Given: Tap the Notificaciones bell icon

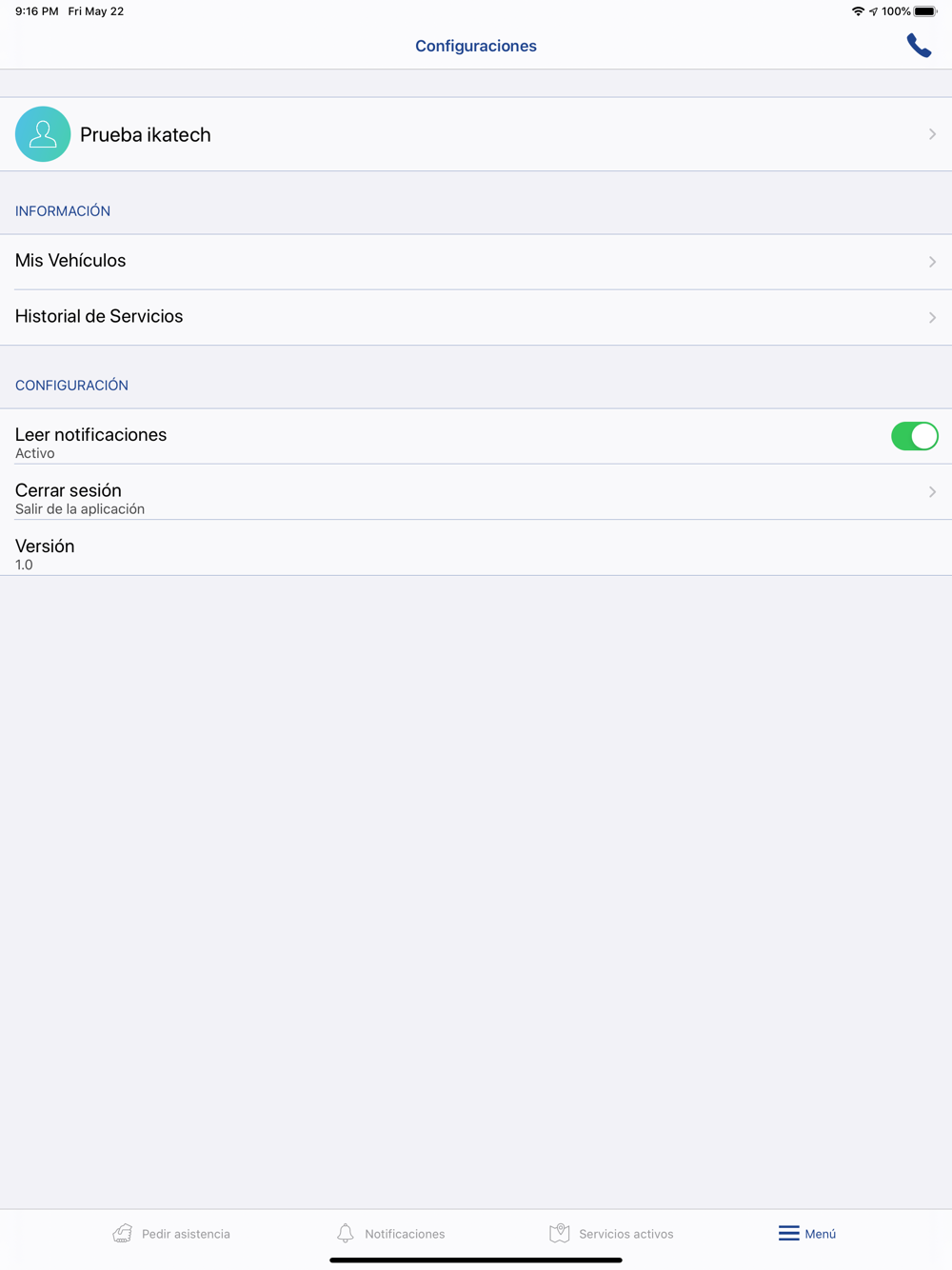Looking at the screenshot, I should [346, 1234].
